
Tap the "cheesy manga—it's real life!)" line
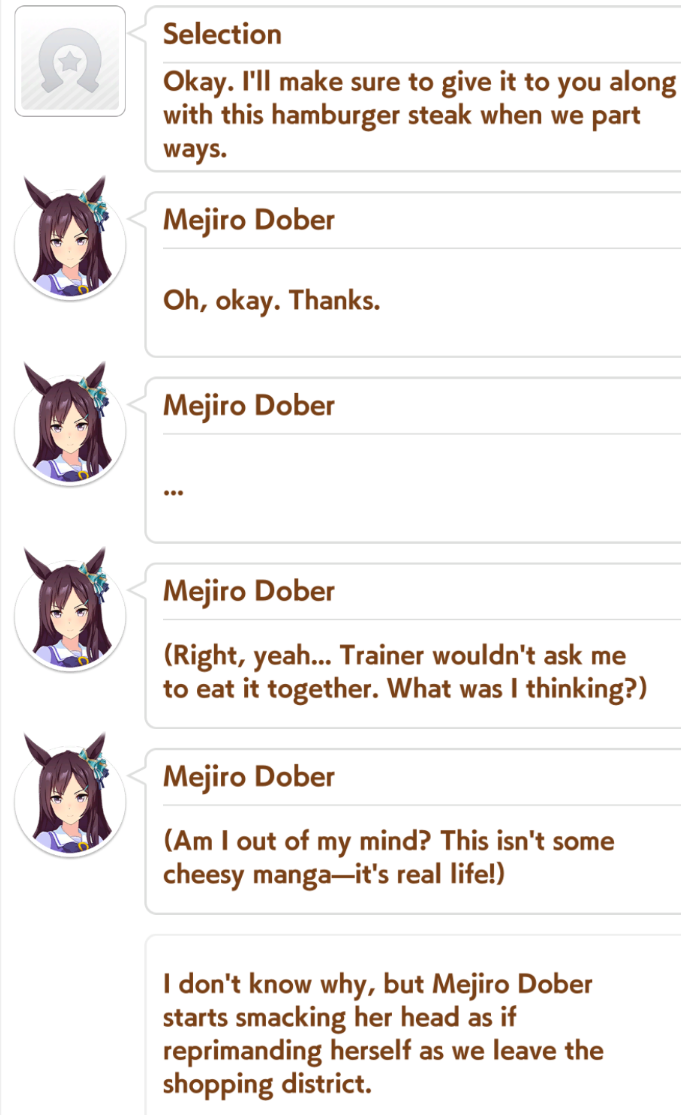coord(333,875)
